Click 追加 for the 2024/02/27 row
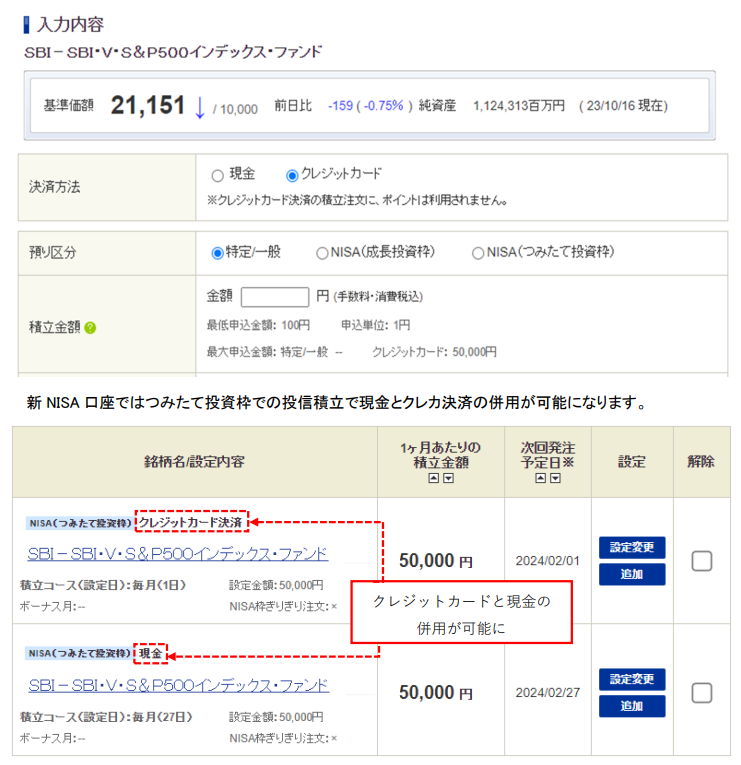Viewport: 741px width, 765px height. 632,706
